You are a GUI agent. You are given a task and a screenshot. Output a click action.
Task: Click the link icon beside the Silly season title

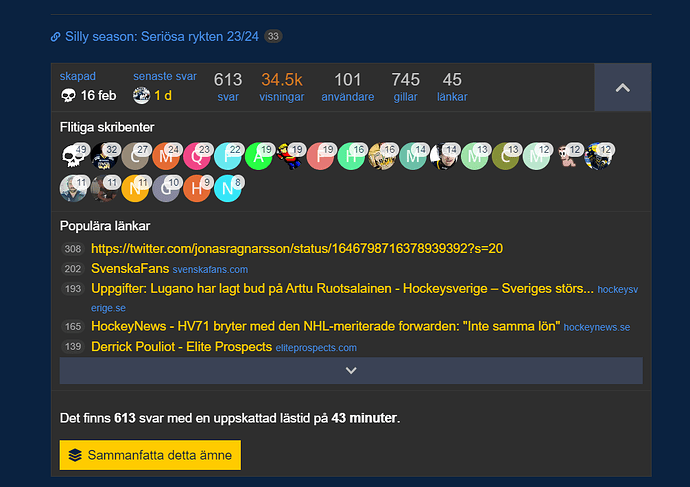coord(56,37)
